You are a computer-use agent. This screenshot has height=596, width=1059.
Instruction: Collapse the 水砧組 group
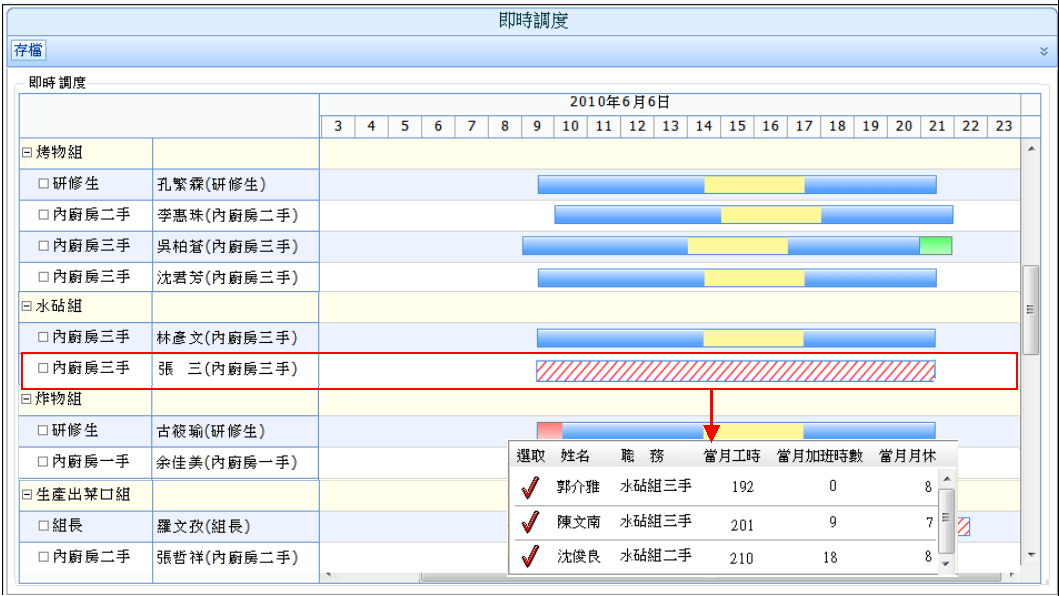coord(25,307)
